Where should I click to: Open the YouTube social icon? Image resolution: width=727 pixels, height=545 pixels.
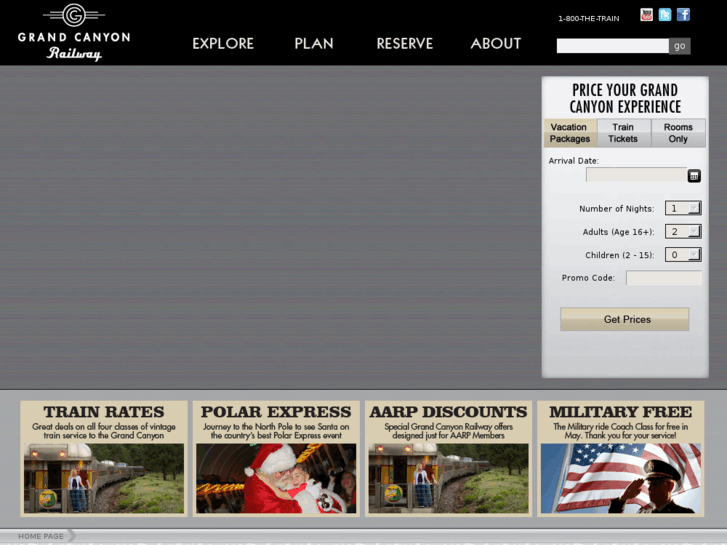pos(646,15)
